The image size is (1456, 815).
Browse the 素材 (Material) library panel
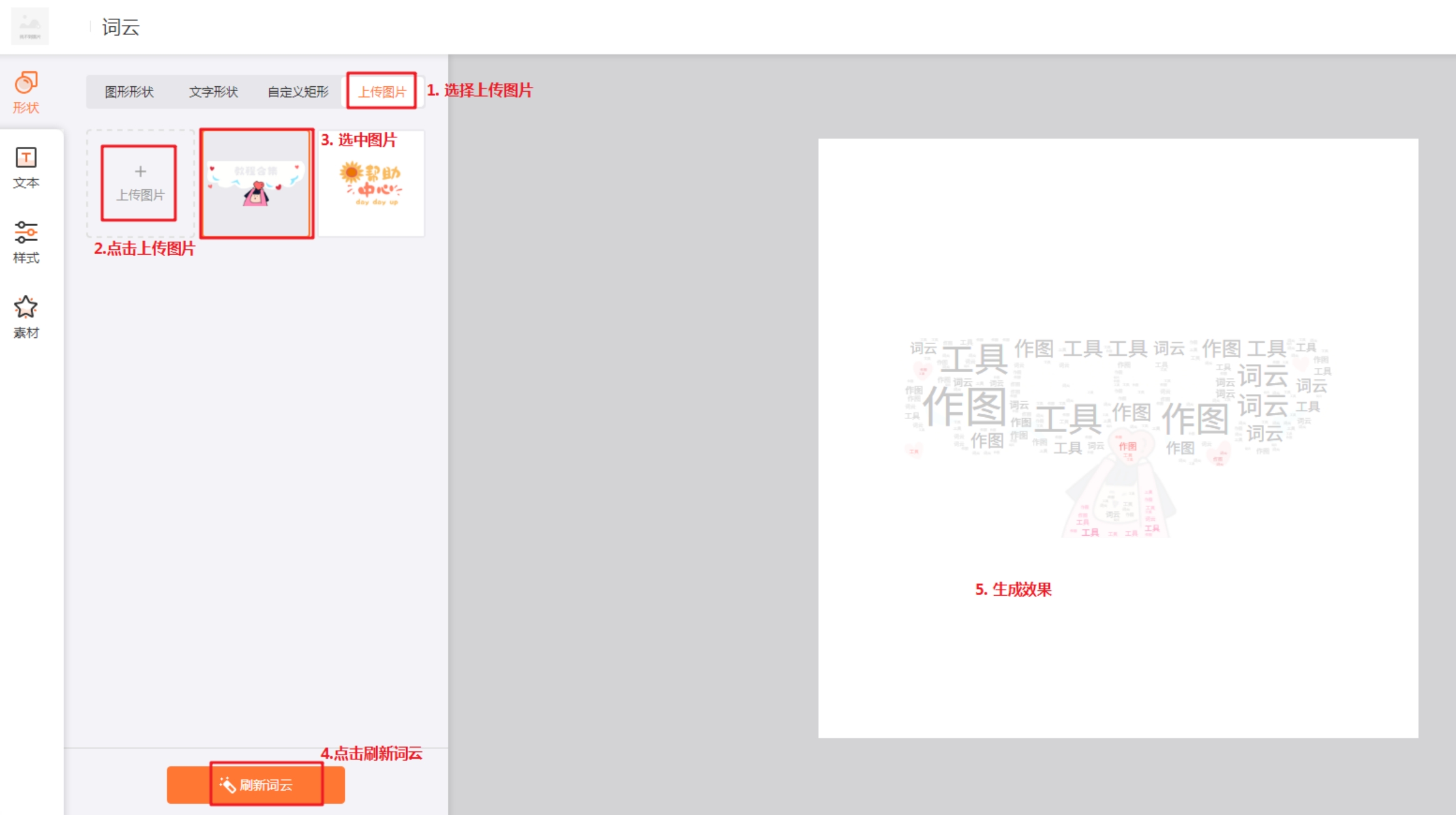(25, 315)
